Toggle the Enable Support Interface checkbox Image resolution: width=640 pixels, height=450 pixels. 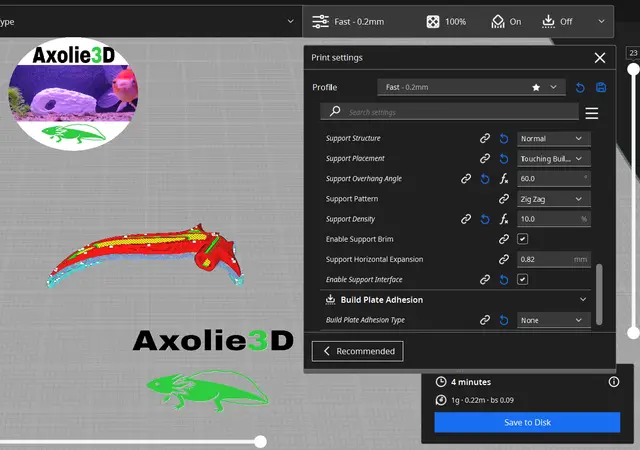[522, 279]
